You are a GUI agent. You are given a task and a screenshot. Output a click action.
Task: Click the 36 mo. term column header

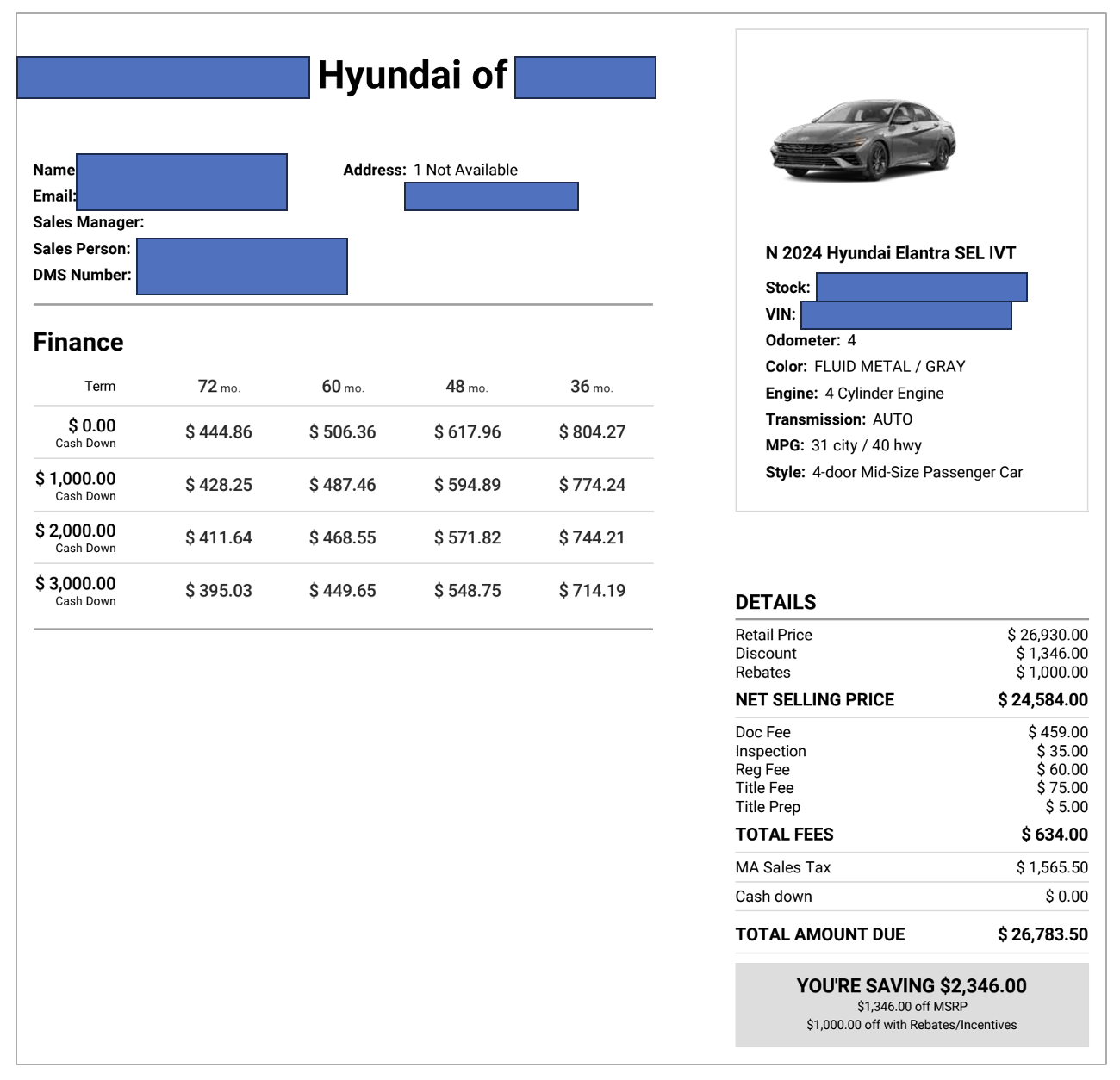pos(592,387)
